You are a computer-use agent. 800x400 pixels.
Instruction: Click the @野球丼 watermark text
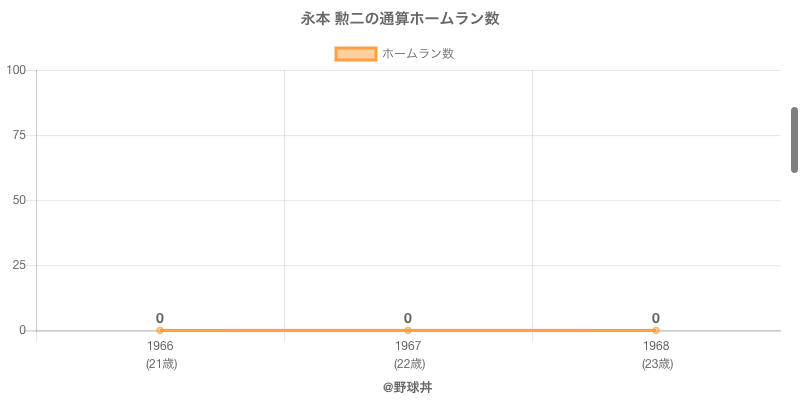pos(407,387)
